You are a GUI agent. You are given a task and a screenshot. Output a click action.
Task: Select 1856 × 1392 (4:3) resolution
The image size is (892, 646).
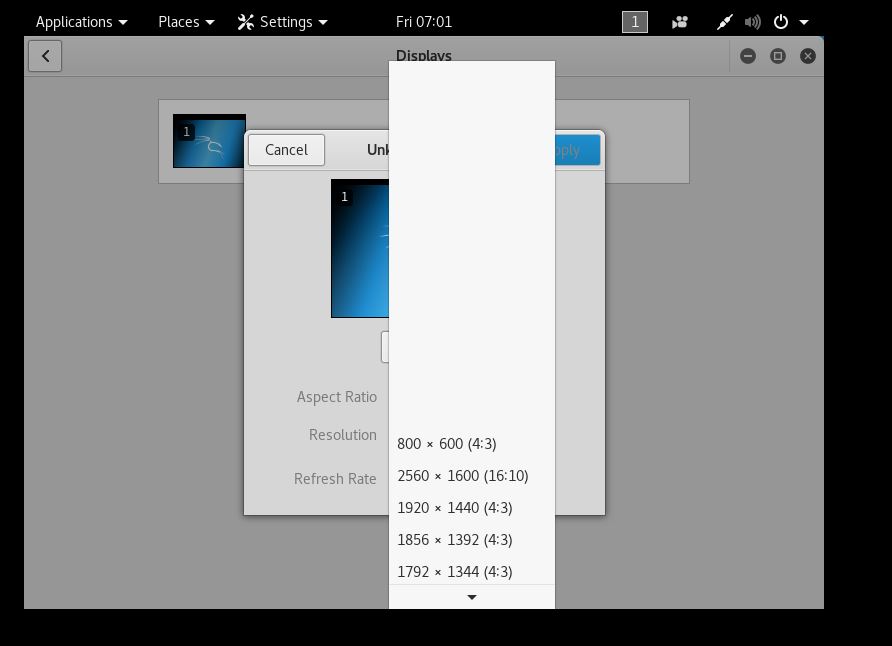click(455, 540)
